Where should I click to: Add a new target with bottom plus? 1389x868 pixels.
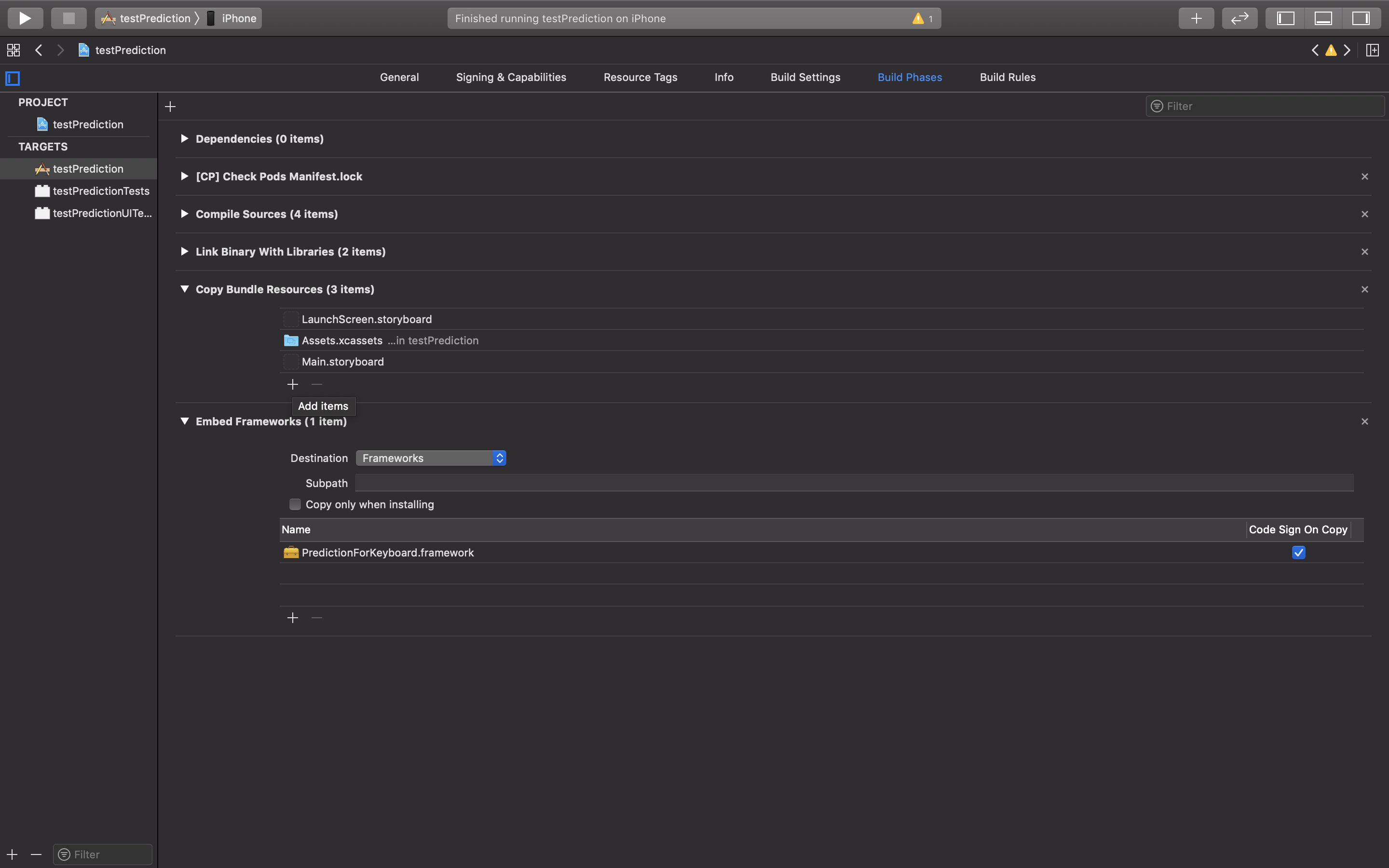[x=12, y=854]
